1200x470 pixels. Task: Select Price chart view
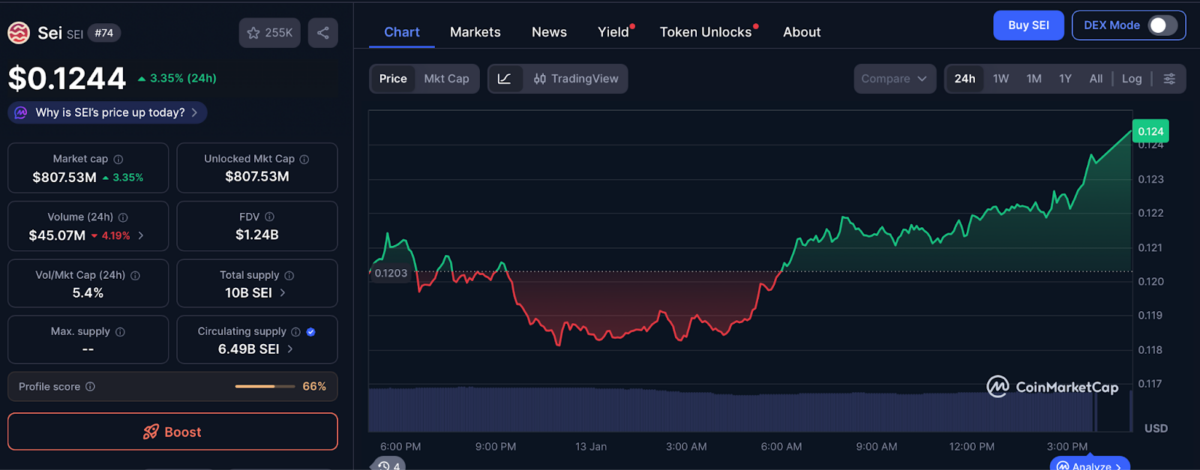[x=393, y=79]
